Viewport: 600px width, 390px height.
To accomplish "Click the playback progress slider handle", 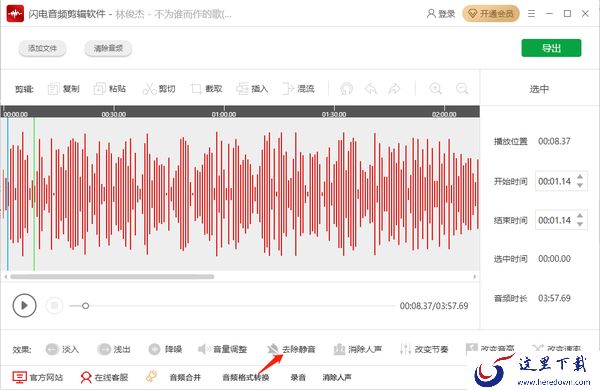I will point(85,306).
